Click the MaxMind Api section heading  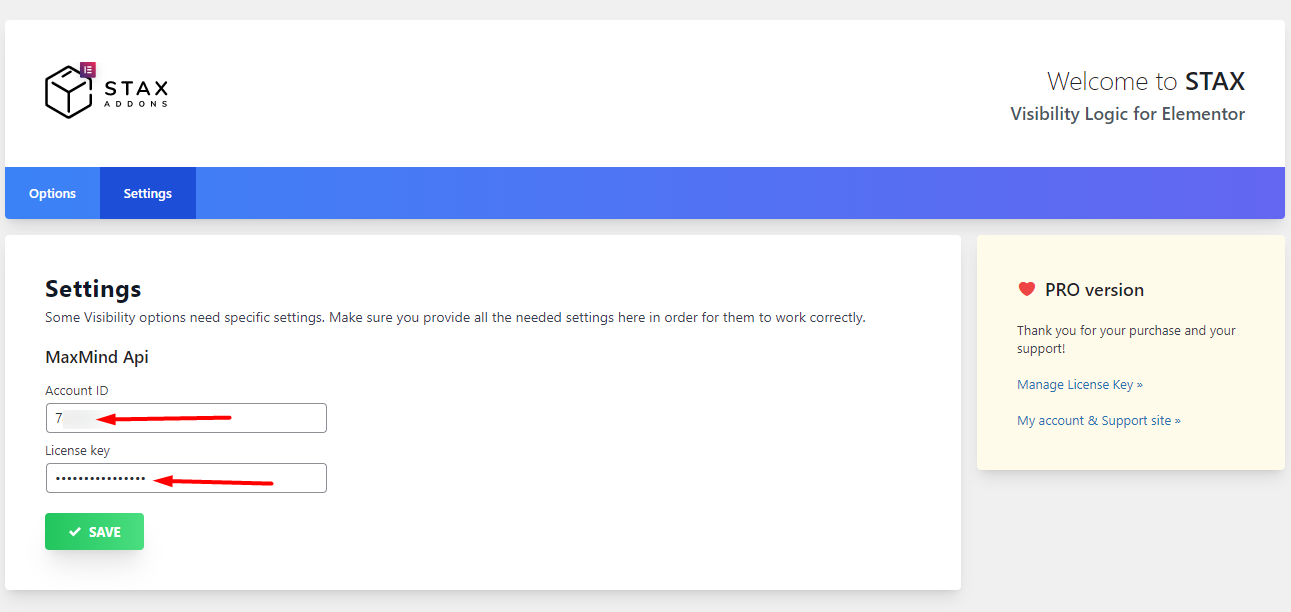tap(97, 357)
